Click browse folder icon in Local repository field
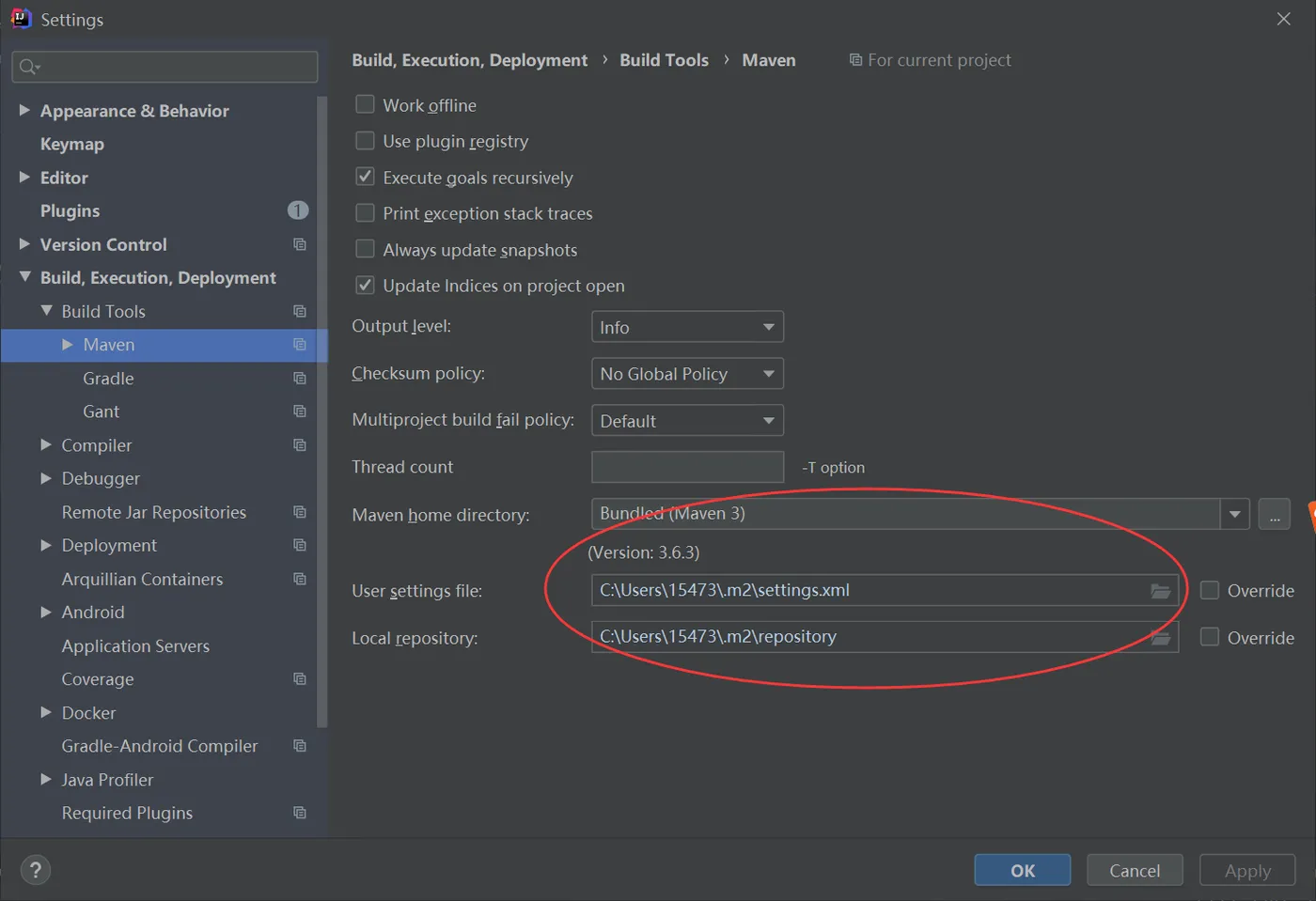 pyautogui.click(x=1161, y=638)
